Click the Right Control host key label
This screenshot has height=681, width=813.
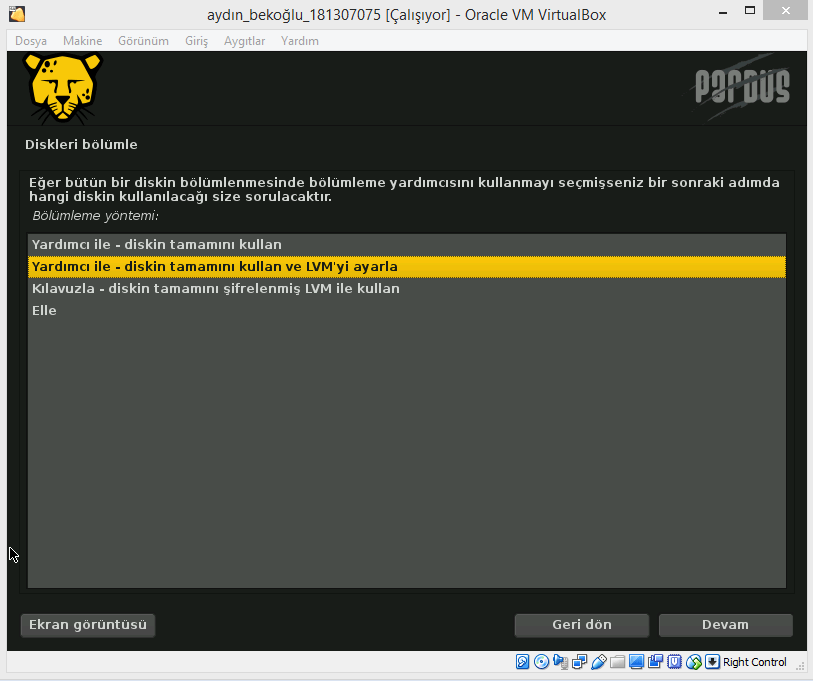(755, 662)
